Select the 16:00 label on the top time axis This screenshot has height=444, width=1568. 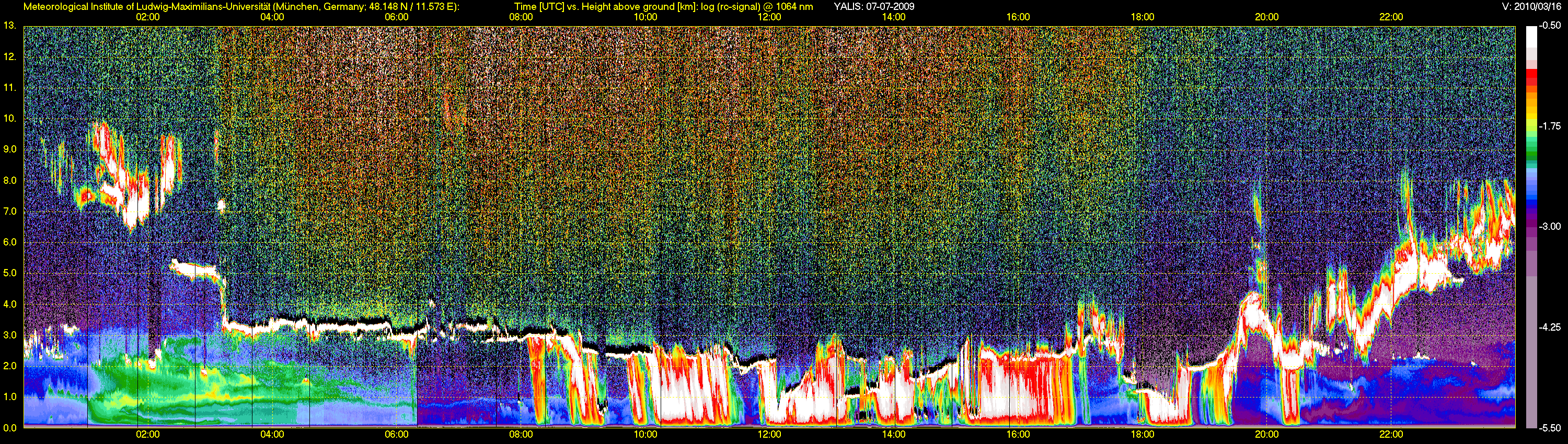click(x=1018, y=17)
